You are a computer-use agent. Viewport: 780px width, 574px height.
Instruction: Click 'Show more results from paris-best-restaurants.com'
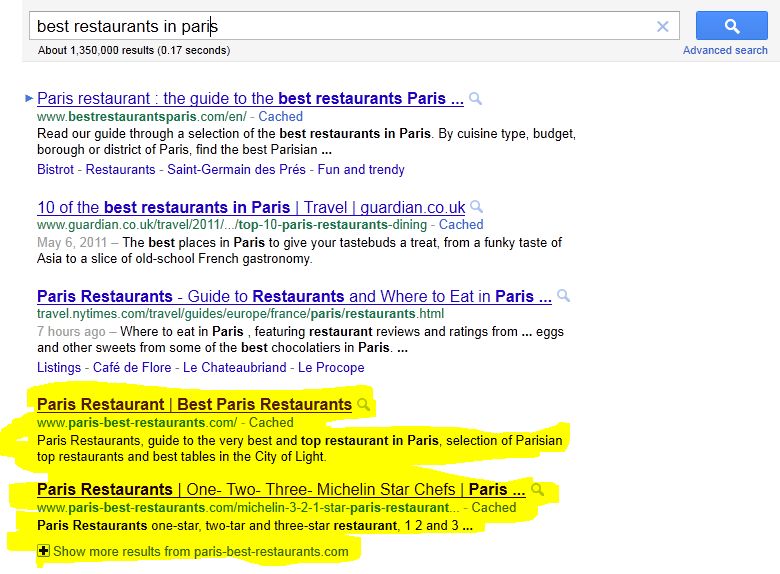pyautogui.click(x=201, y=552)
